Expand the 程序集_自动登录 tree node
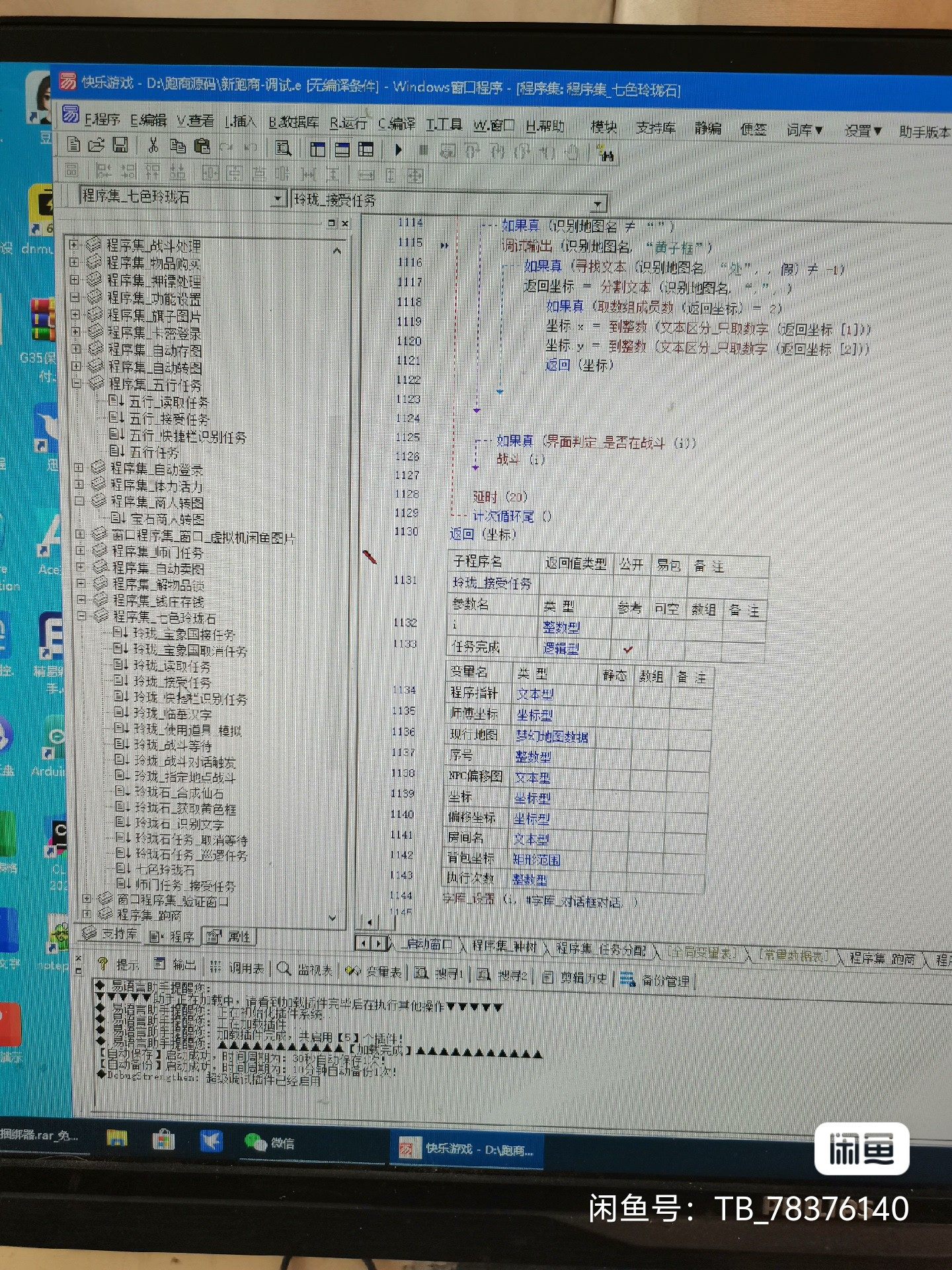 tap(78, 467)
